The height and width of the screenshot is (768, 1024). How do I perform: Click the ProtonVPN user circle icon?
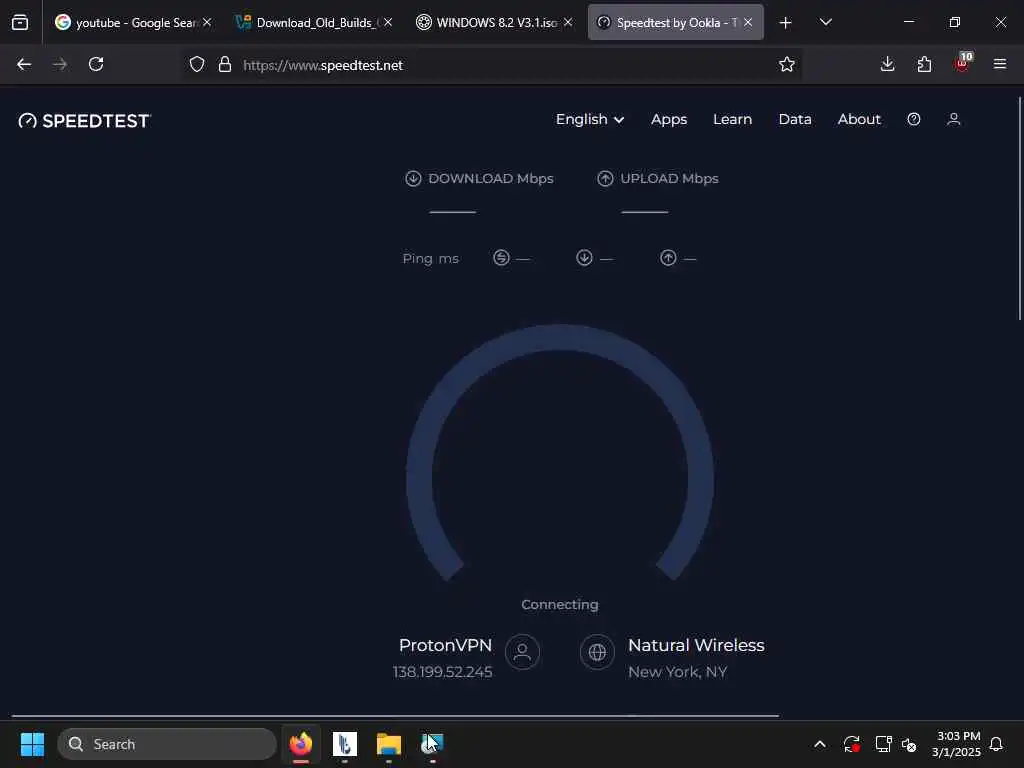click(x=522, y=652)
